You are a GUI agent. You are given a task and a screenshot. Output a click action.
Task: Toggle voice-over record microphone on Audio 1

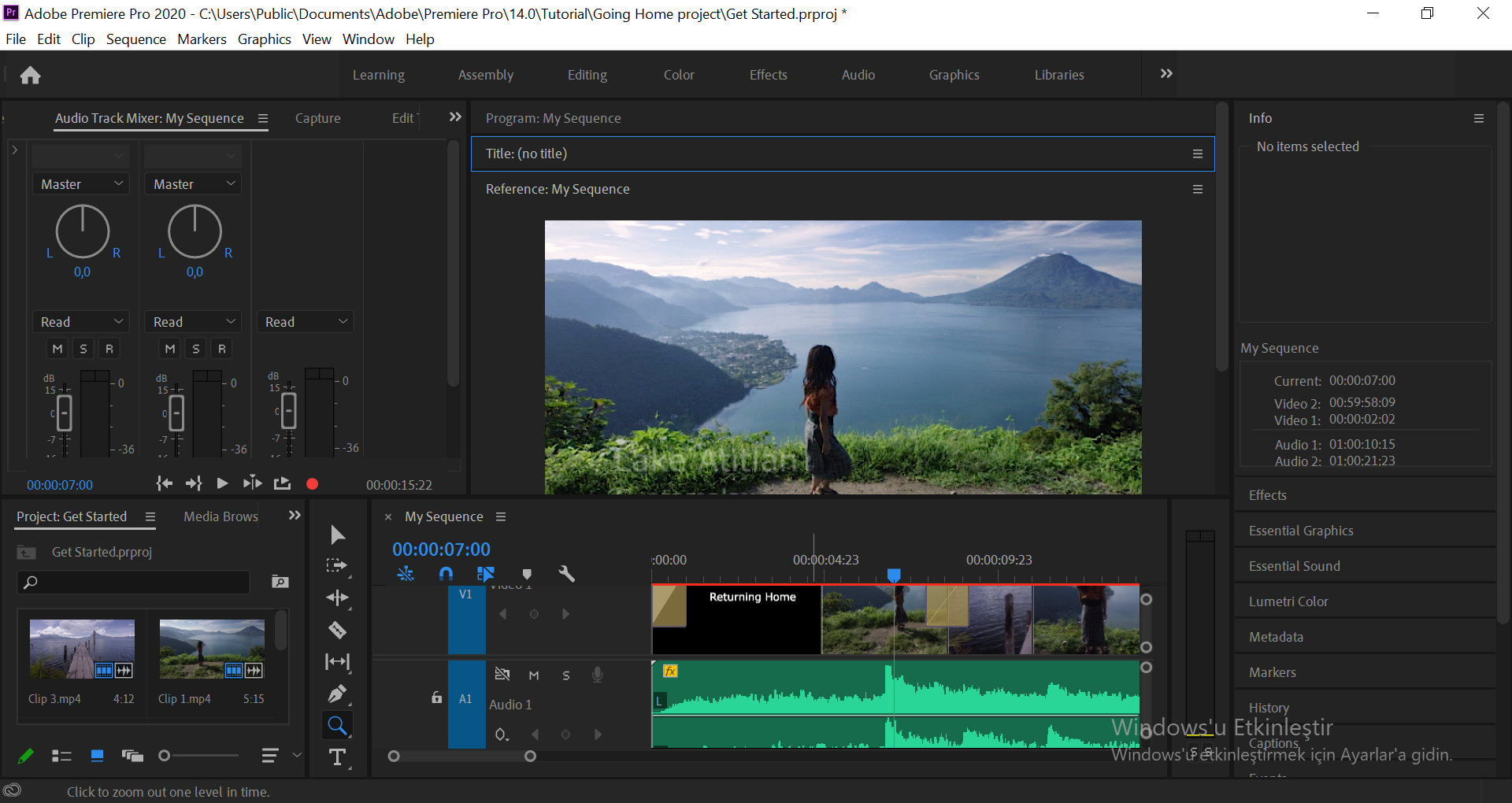click(x=598, y=675)
